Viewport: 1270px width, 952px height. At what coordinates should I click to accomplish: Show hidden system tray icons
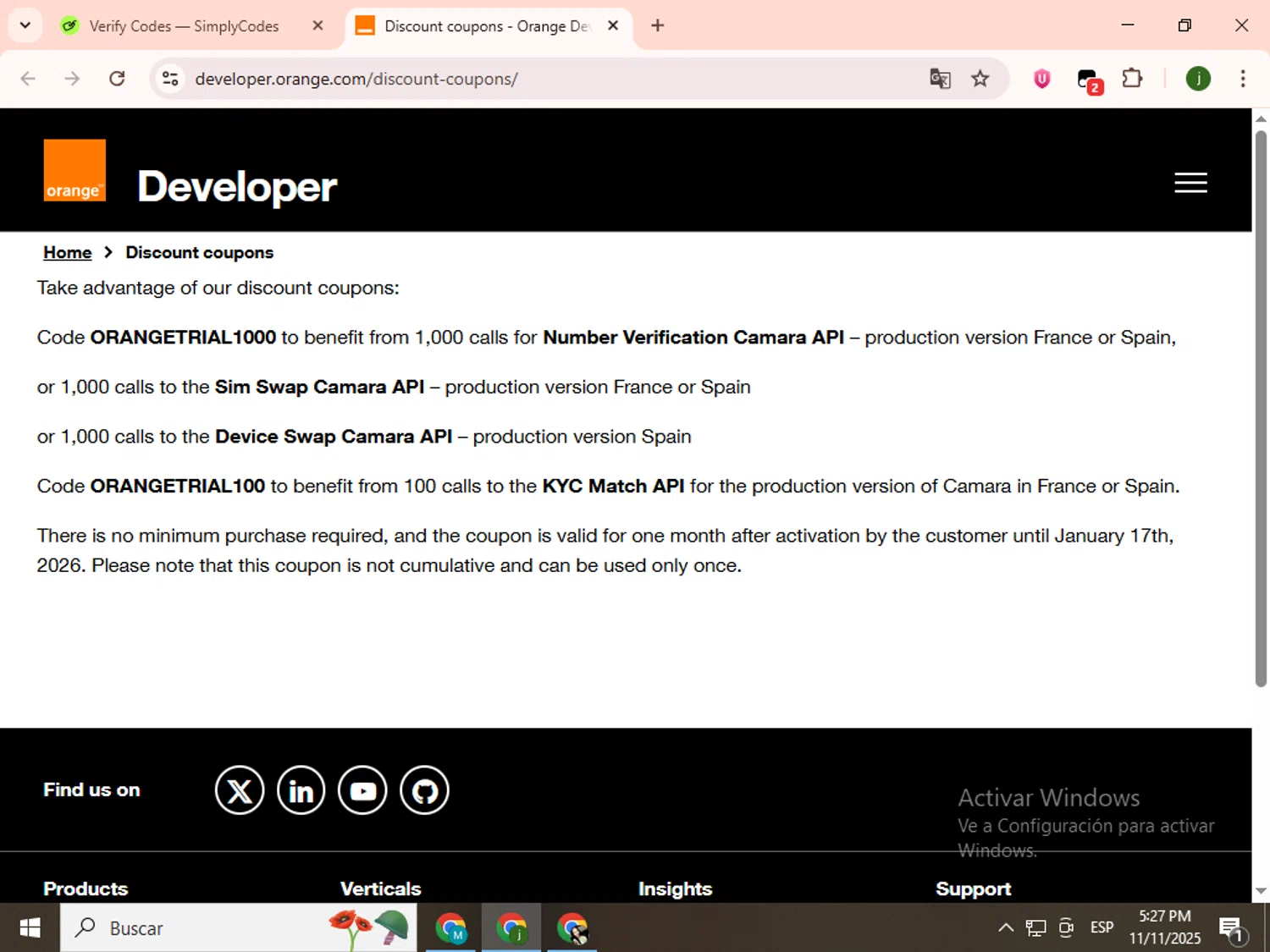click(x=1005, y=927)
